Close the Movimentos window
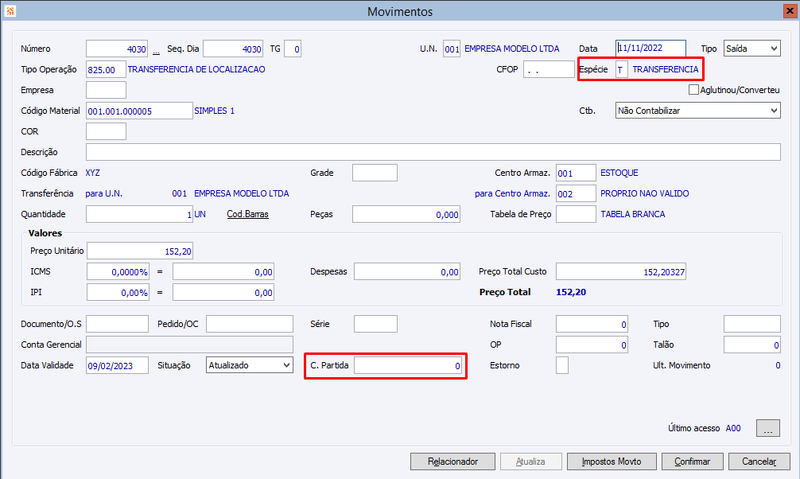The image size is (800, 479). click(789, 11)
